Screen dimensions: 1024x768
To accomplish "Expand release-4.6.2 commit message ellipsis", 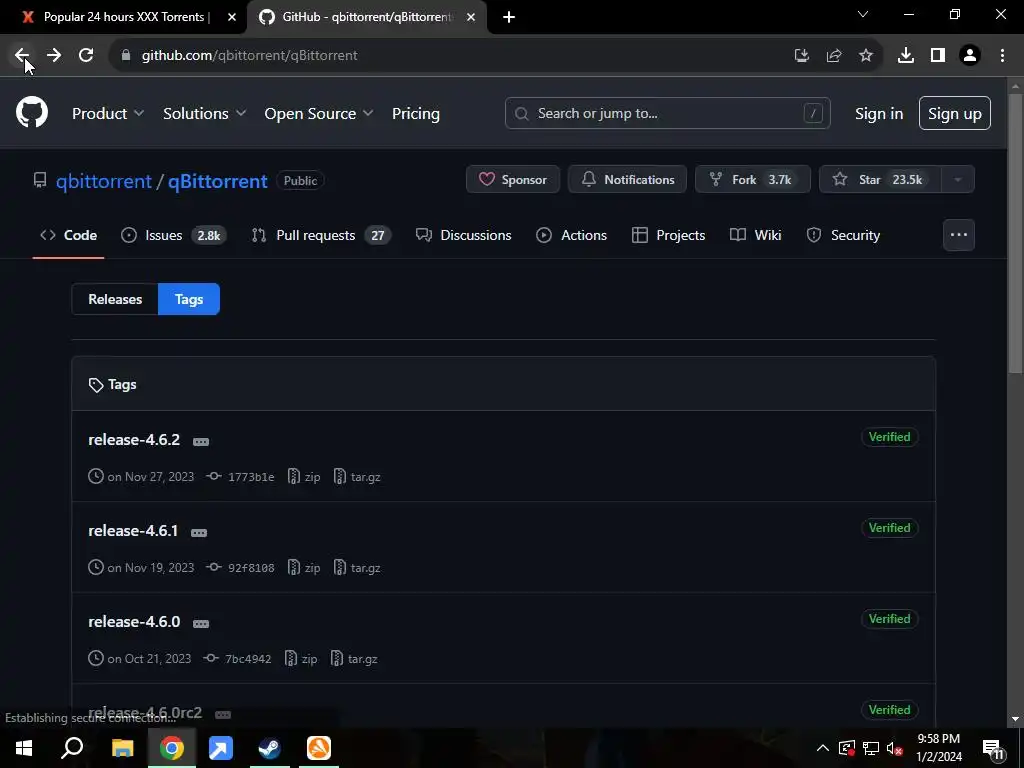I will pyautogui.click(x=201, y=442).
